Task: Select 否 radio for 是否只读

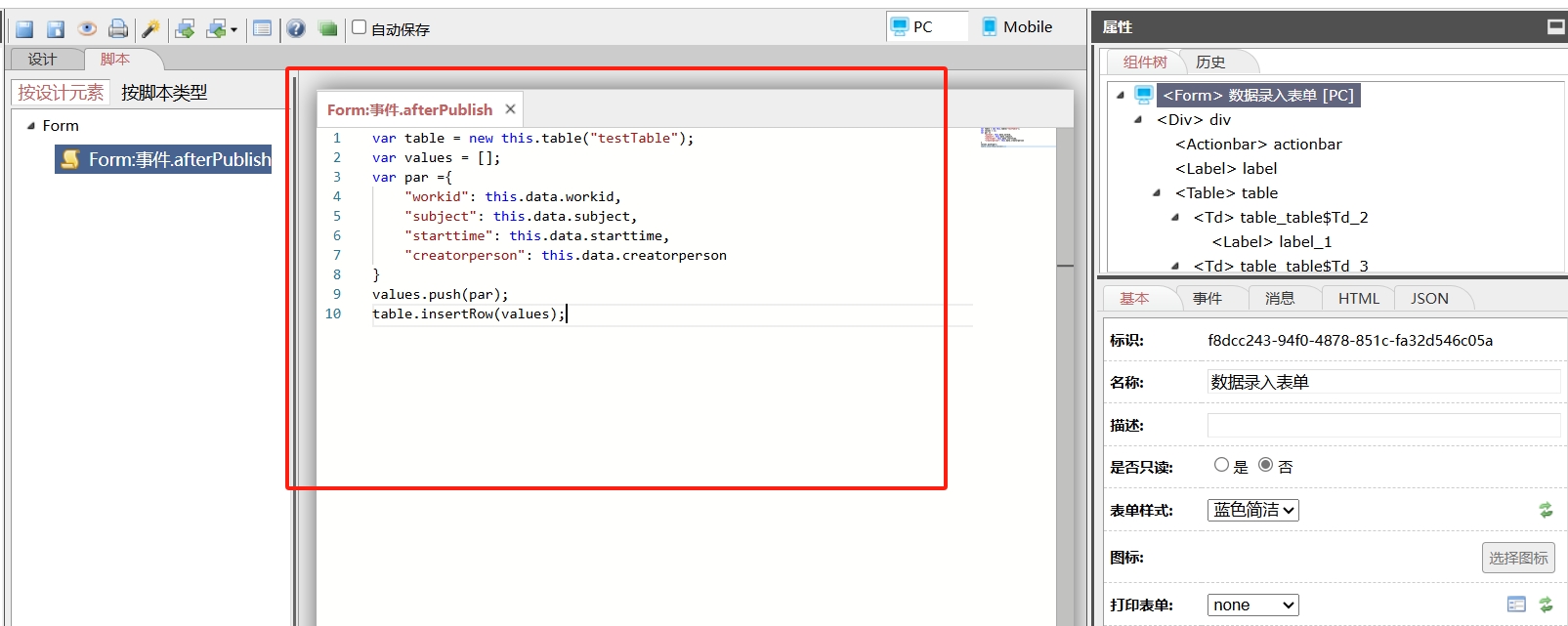Action: [1265, 465]
